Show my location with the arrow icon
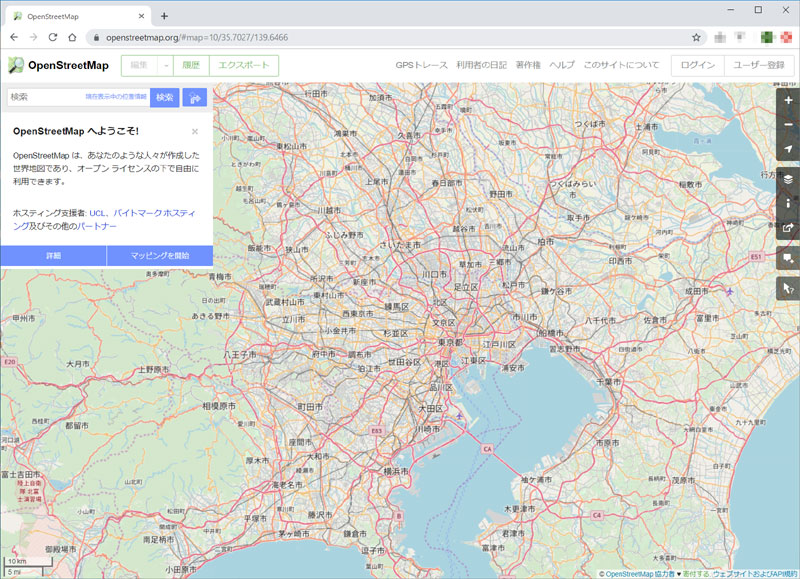 pos(788,148)
